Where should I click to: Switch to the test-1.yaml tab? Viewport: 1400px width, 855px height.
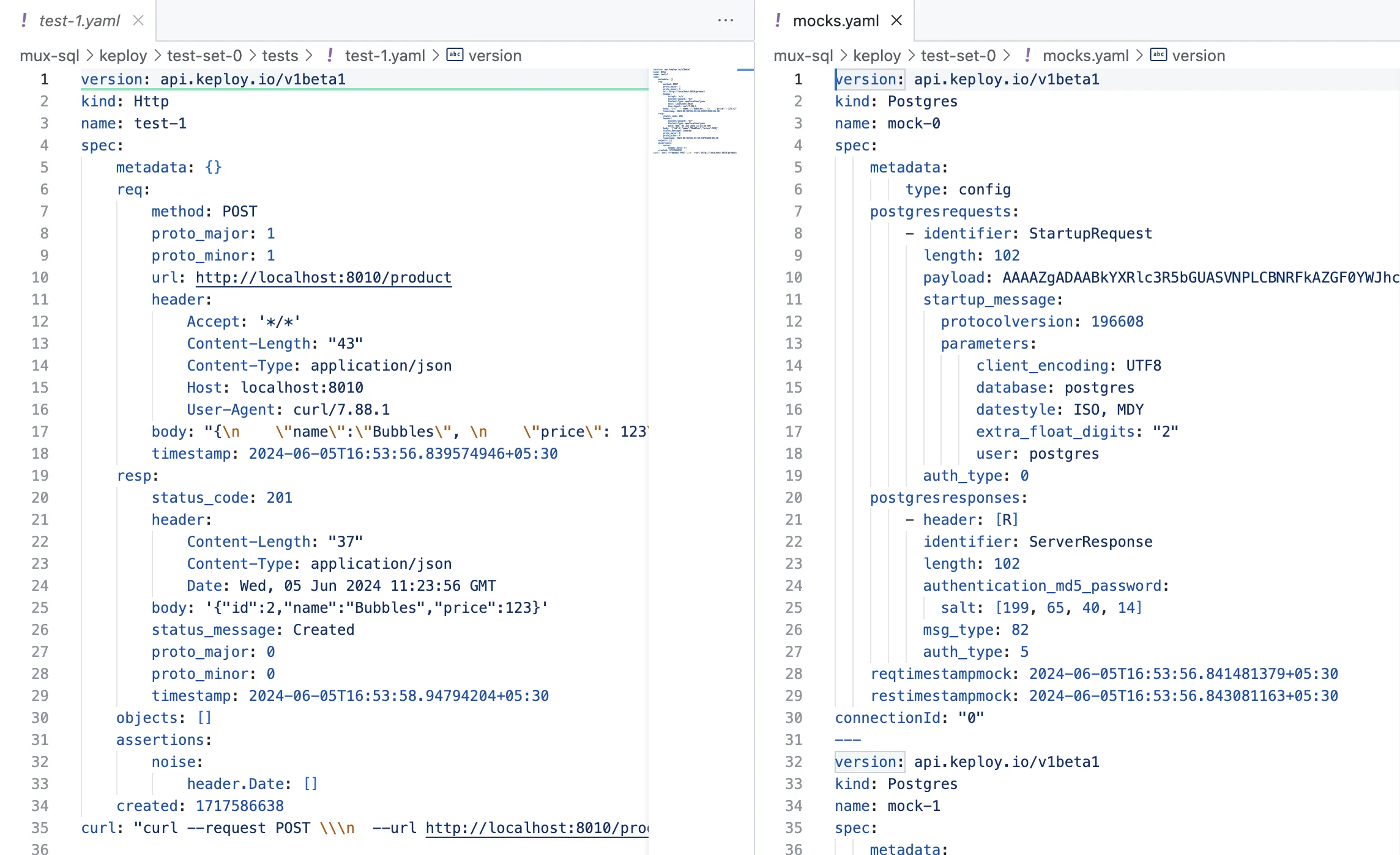79,20
